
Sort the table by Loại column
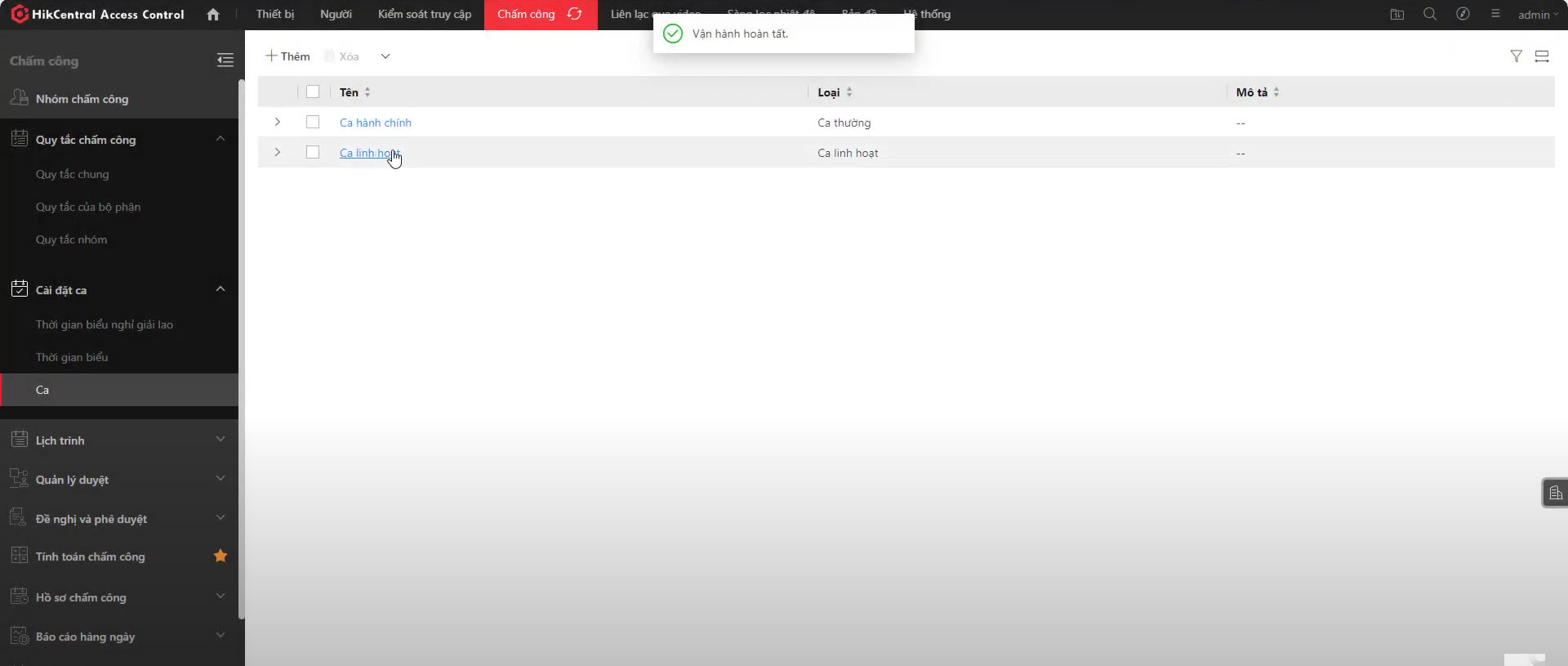coord(849,92)
